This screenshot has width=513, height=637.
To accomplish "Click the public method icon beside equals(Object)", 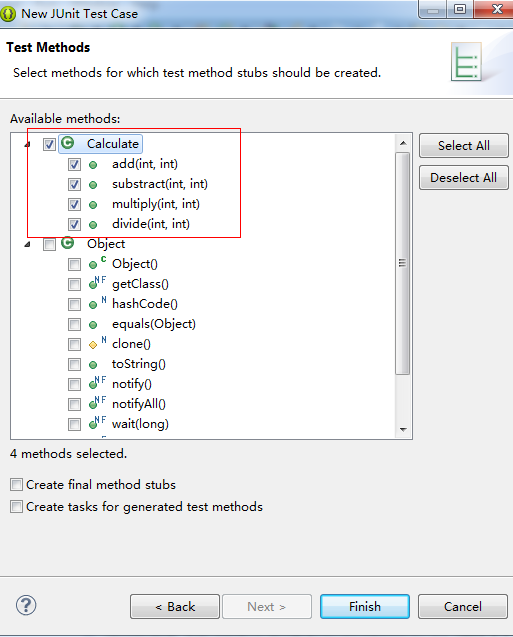I will coord(93,325).
